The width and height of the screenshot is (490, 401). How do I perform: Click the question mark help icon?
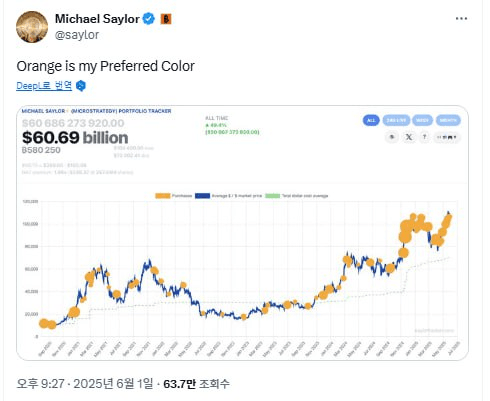click(424, 137)
